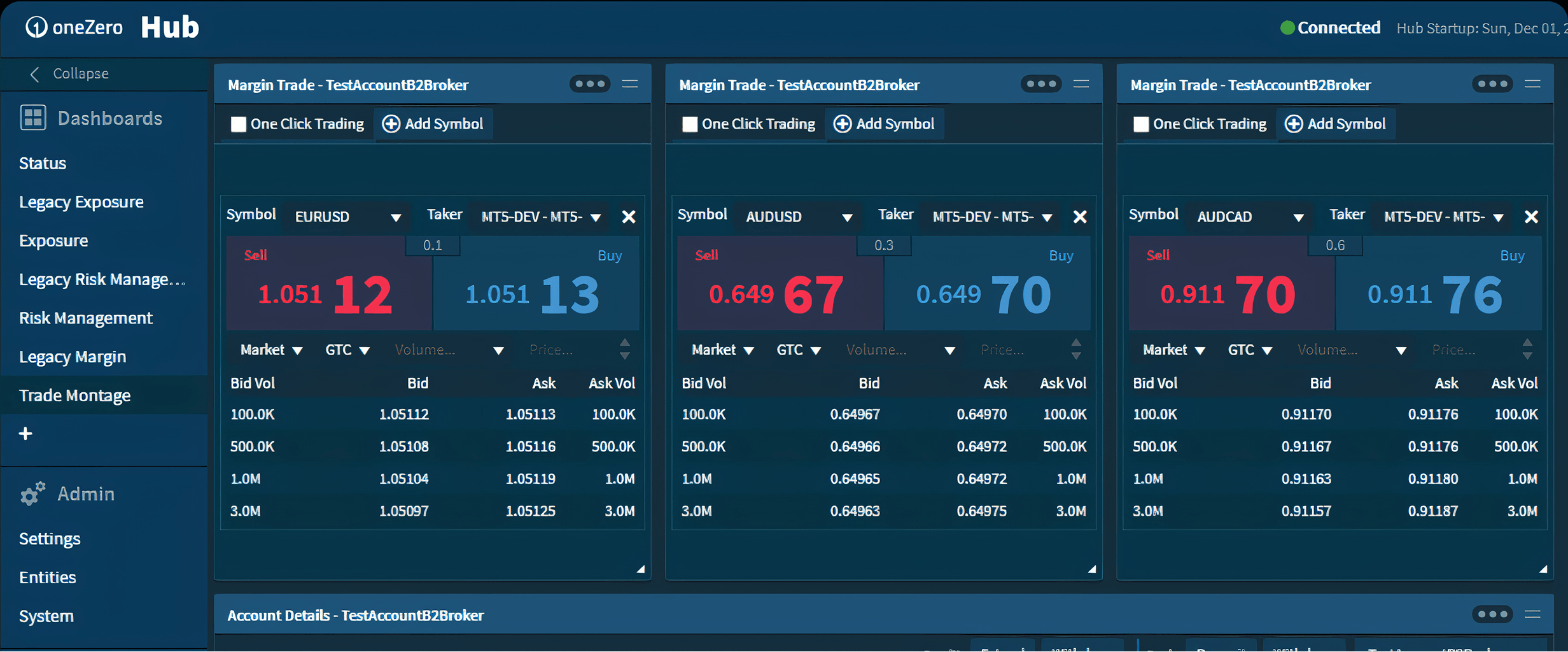Screen dimensions: 1568x652
Task: Buy AUDUSD at 0.64970
Action: 988,283
